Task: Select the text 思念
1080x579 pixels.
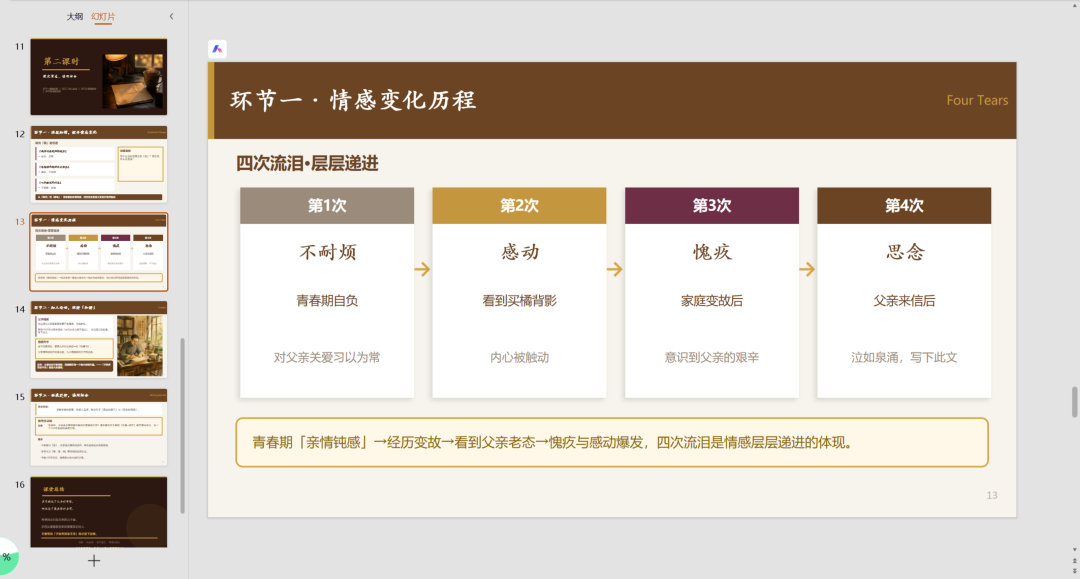Action: click(x=904, y=253)
